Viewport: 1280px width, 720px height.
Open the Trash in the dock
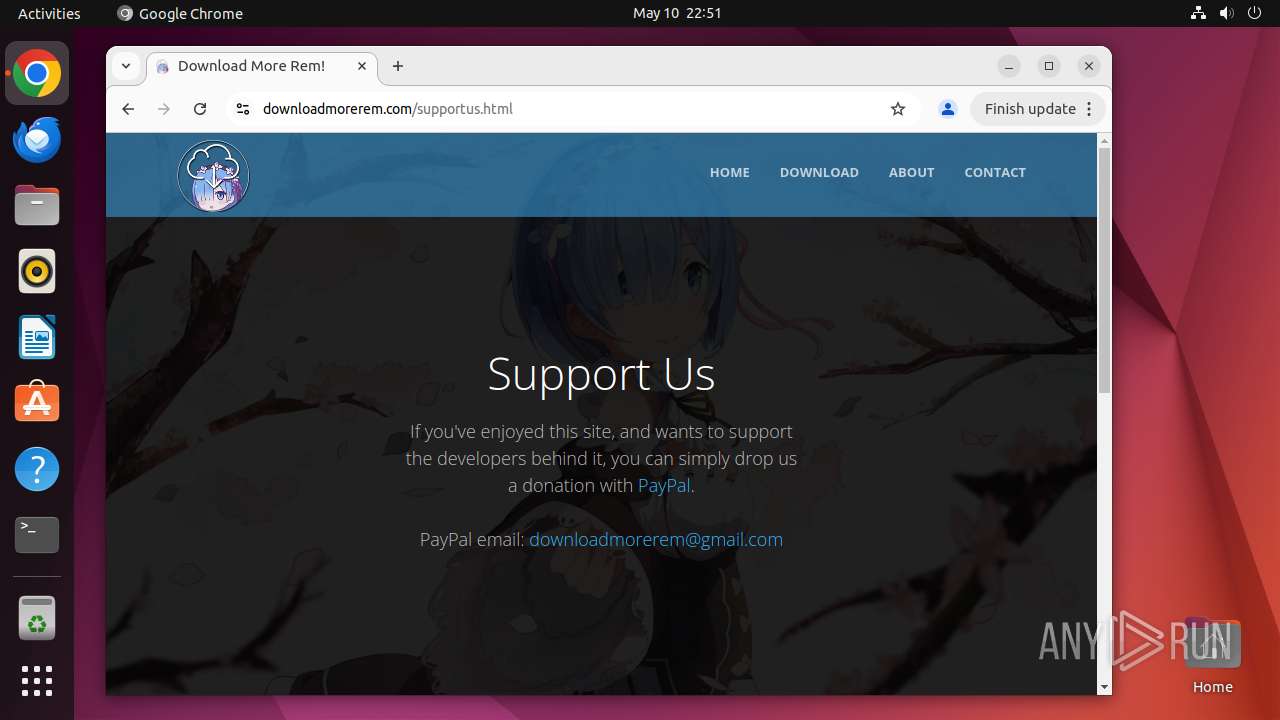click(x=37, y=619)
